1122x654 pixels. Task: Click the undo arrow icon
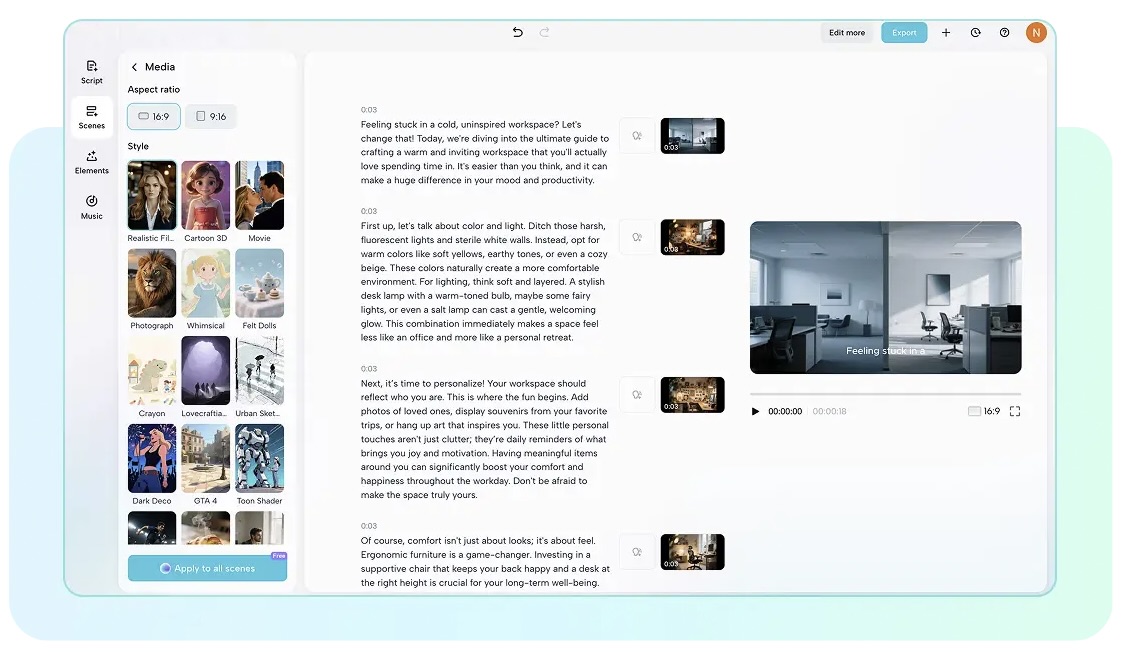(517, 33)
